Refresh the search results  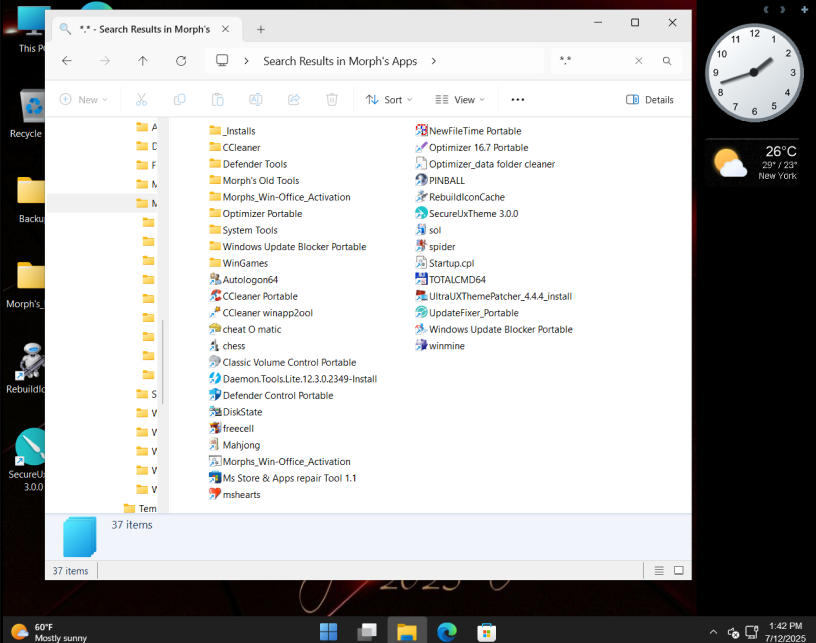[181, 61]
